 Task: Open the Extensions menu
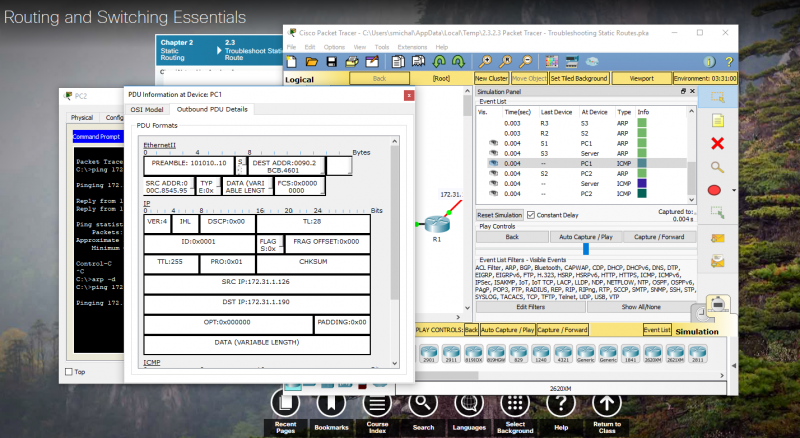pyautogui.click(x=412, y=47)
